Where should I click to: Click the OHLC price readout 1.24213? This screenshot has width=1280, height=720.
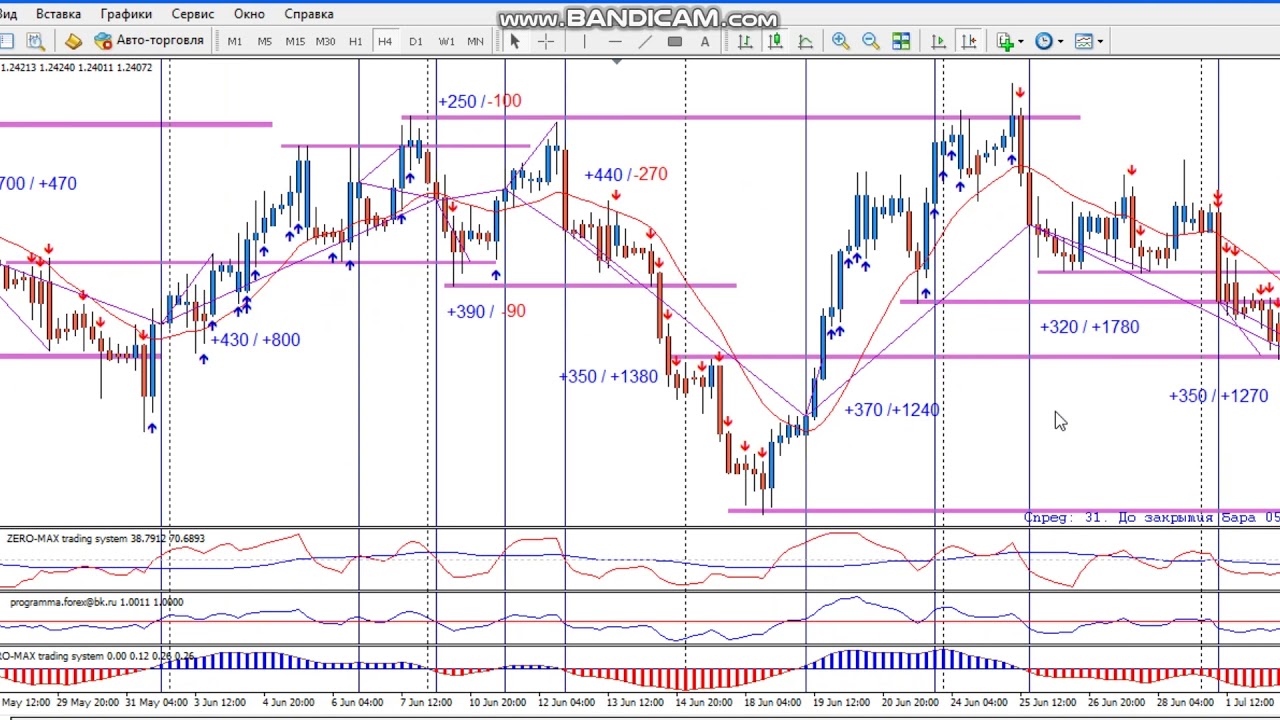77,67
